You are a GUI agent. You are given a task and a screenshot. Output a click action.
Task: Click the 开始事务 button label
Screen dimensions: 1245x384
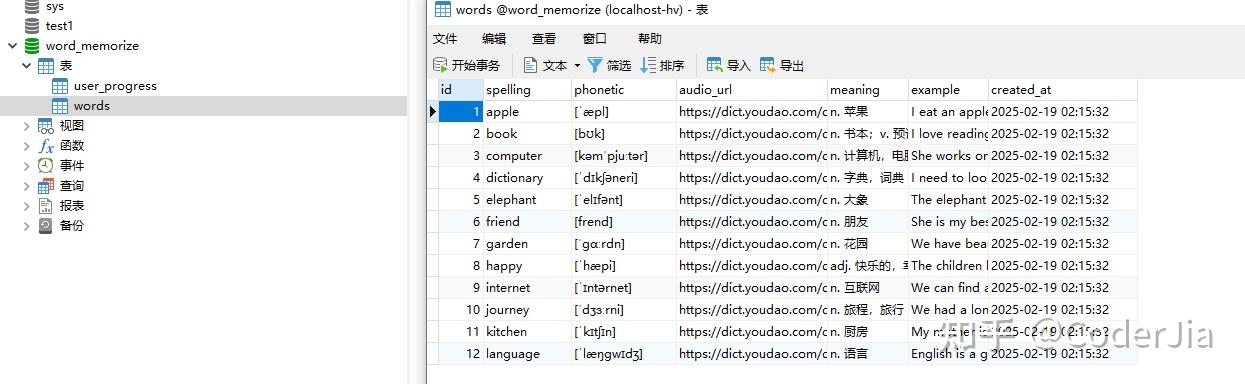476,66
